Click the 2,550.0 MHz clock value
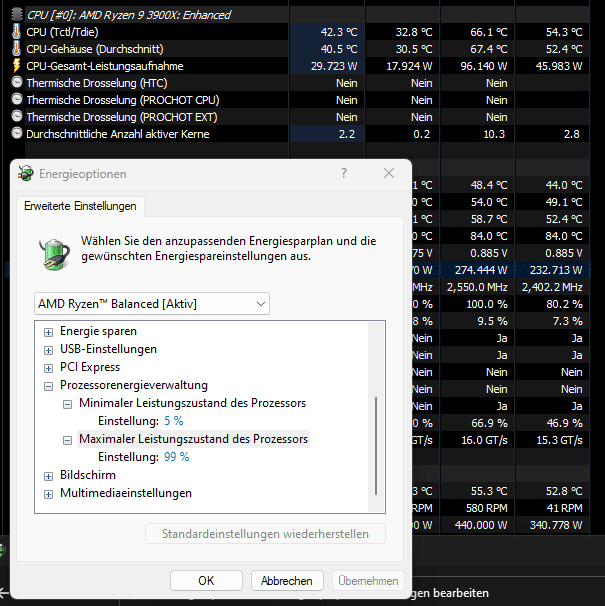This screenshot has width=605, height=606. (477, 287)
